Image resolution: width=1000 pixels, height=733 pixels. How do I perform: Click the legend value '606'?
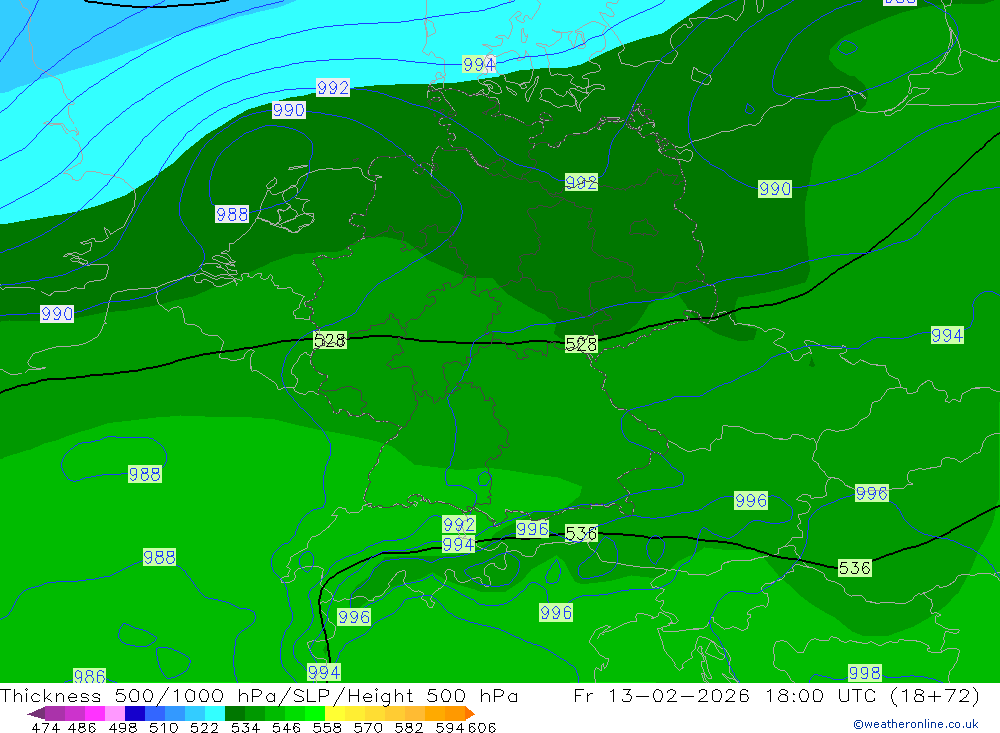tap(482, 728)
